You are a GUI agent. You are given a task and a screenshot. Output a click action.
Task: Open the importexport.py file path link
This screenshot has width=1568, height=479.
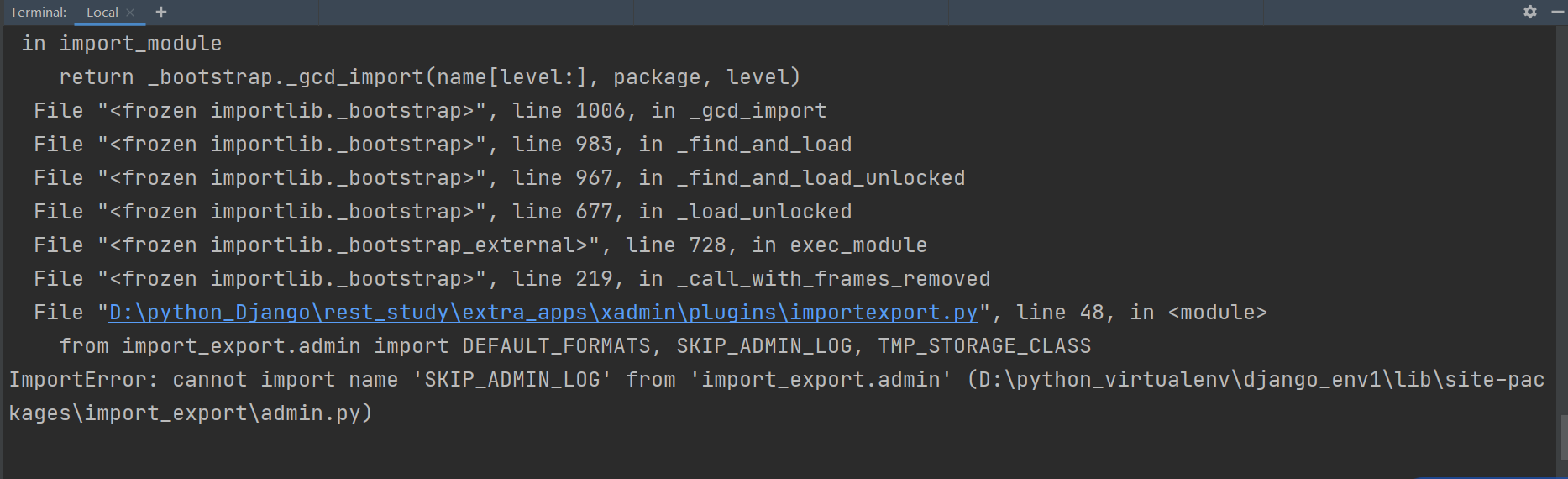543,313
